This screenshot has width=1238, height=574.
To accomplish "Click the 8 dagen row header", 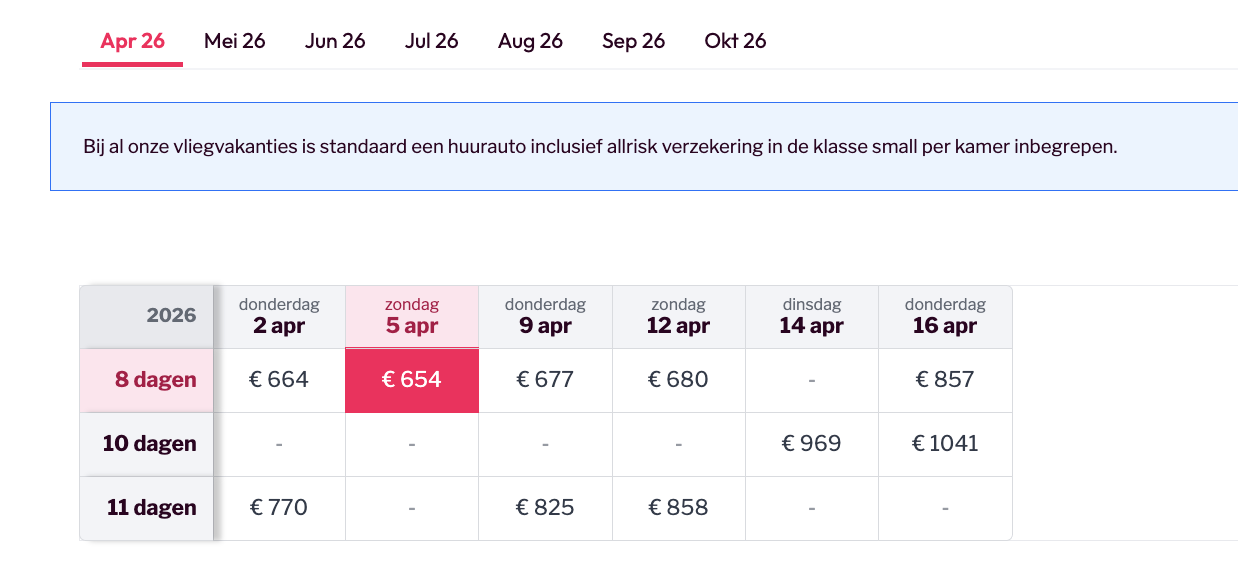I will click(x=147, y=380).
